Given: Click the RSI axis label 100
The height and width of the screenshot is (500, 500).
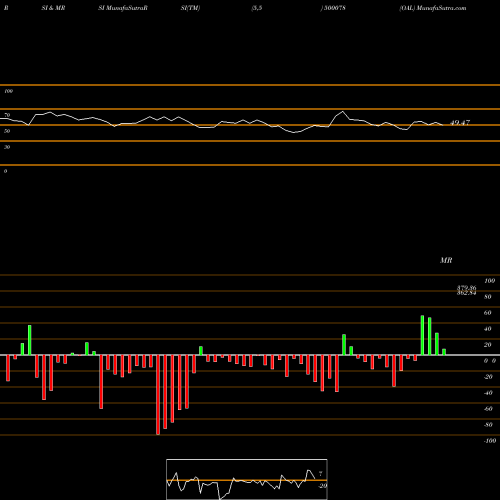Looking at the screenshot, I should pos(8,91).
